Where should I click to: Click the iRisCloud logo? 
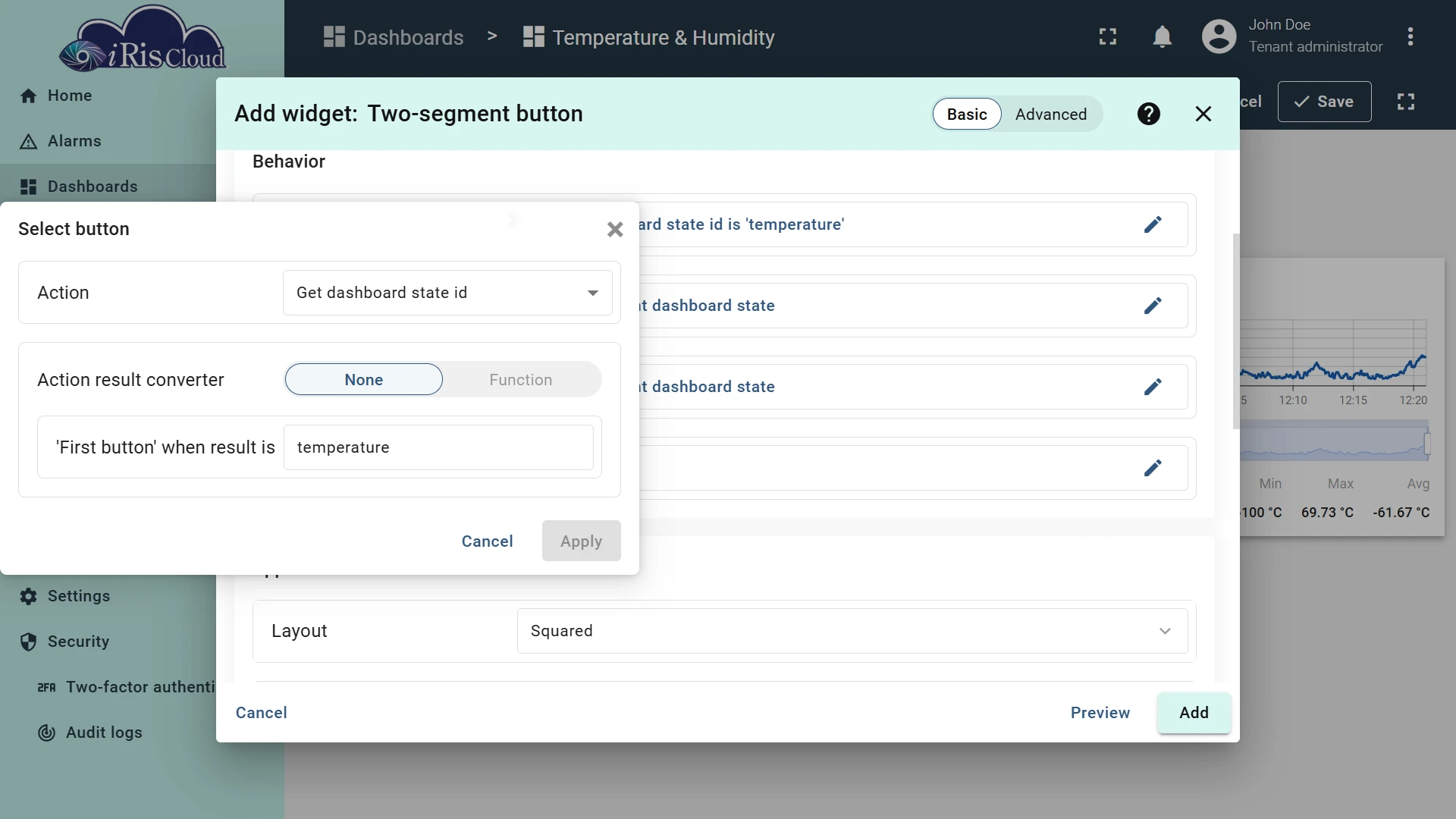click(x=143, y=39)
